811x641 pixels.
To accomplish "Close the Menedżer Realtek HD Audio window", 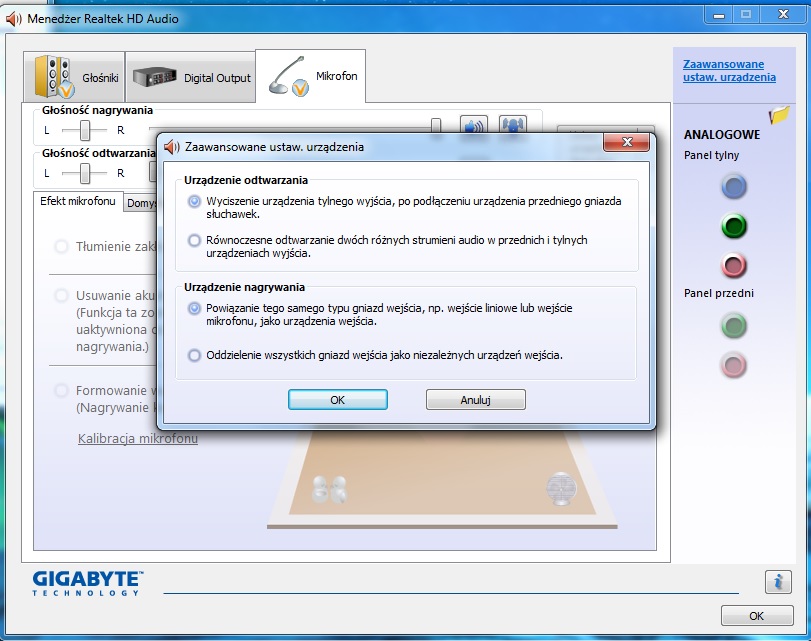I will click(x=783, y=14).
